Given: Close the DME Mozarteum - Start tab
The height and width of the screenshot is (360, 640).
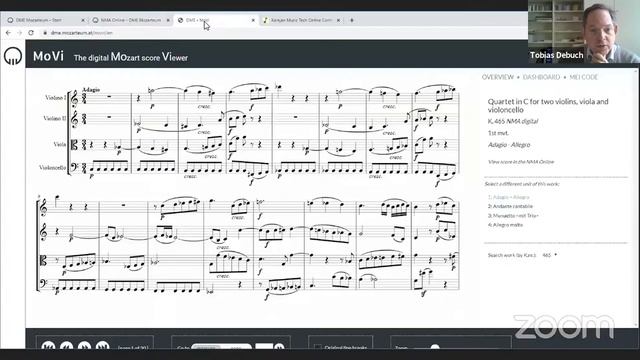Looking at the screenshot, I should [83, 20].
